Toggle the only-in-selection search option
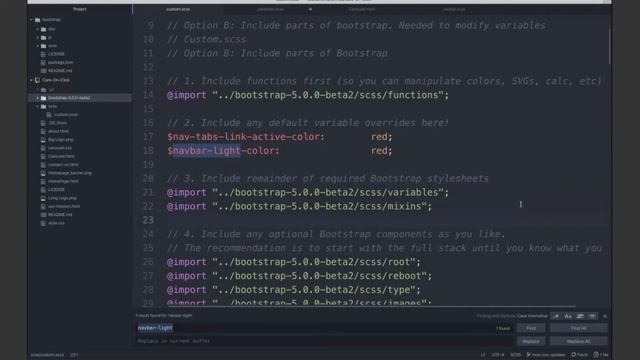The width and height of the screenshot is (640, 360). tap(580, 316)
